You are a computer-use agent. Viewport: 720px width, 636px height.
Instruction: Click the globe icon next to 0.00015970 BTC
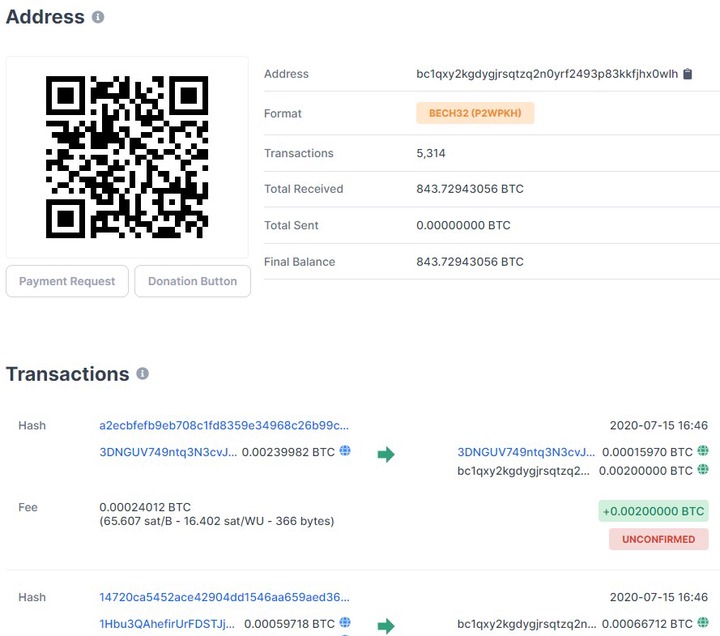point(703,451)
